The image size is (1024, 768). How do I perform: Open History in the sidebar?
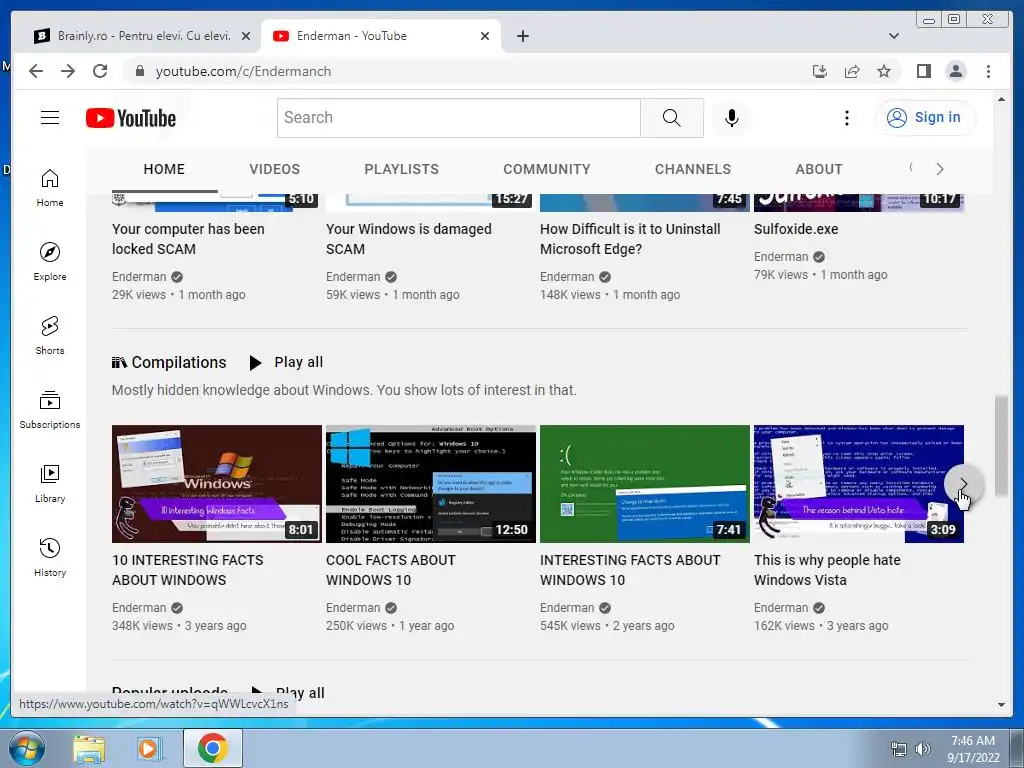[x=50, y=557]
